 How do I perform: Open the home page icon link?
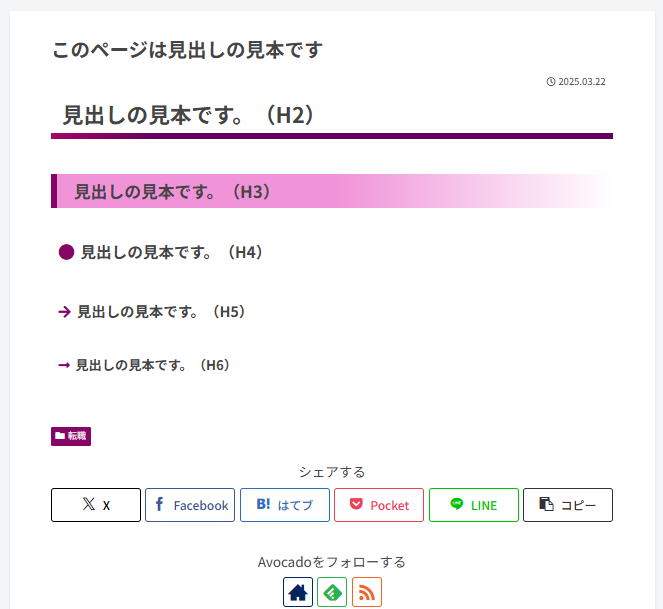click(x=298, y=592)
